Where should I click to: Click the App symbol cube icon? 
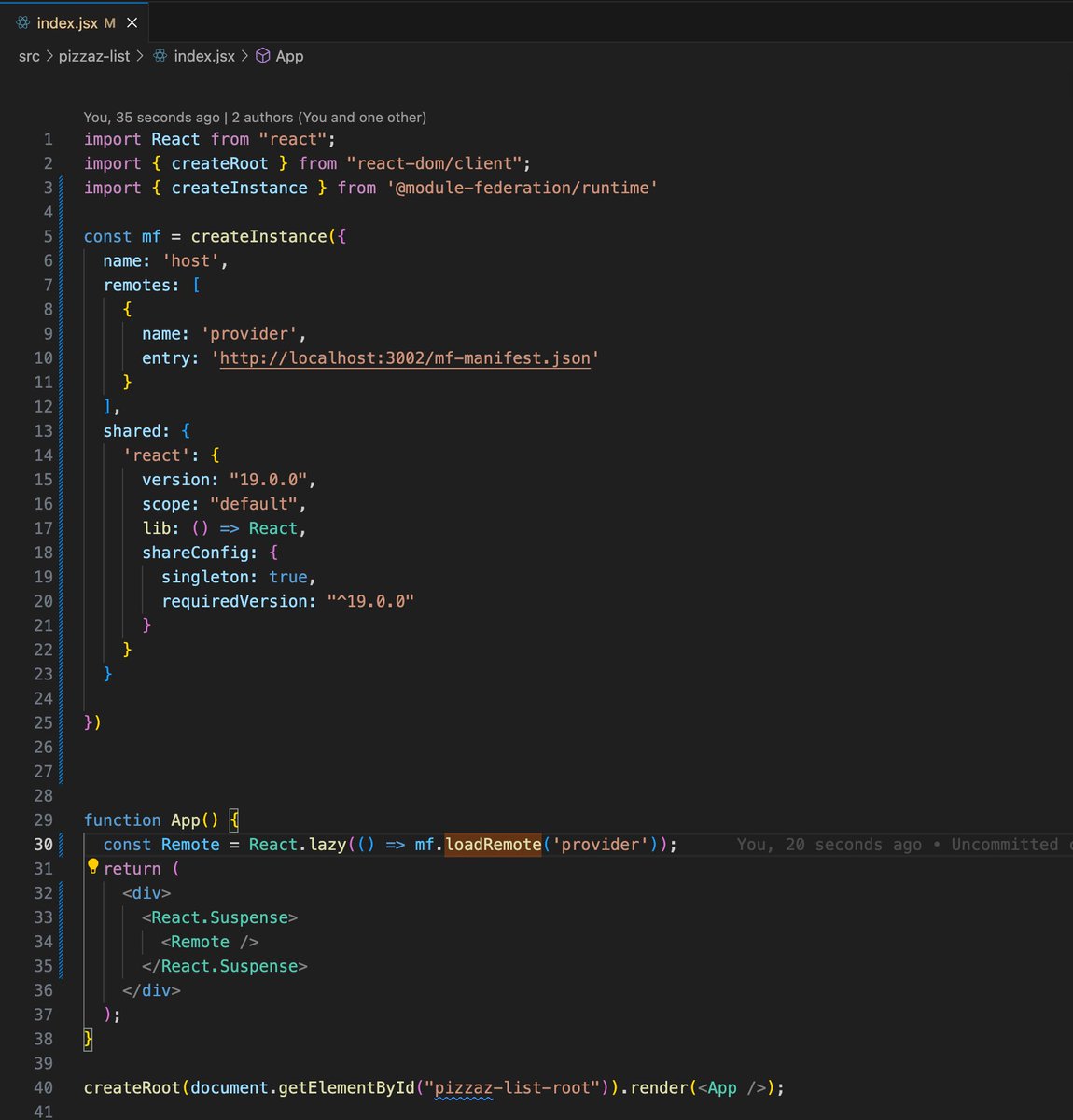[263, 56]
